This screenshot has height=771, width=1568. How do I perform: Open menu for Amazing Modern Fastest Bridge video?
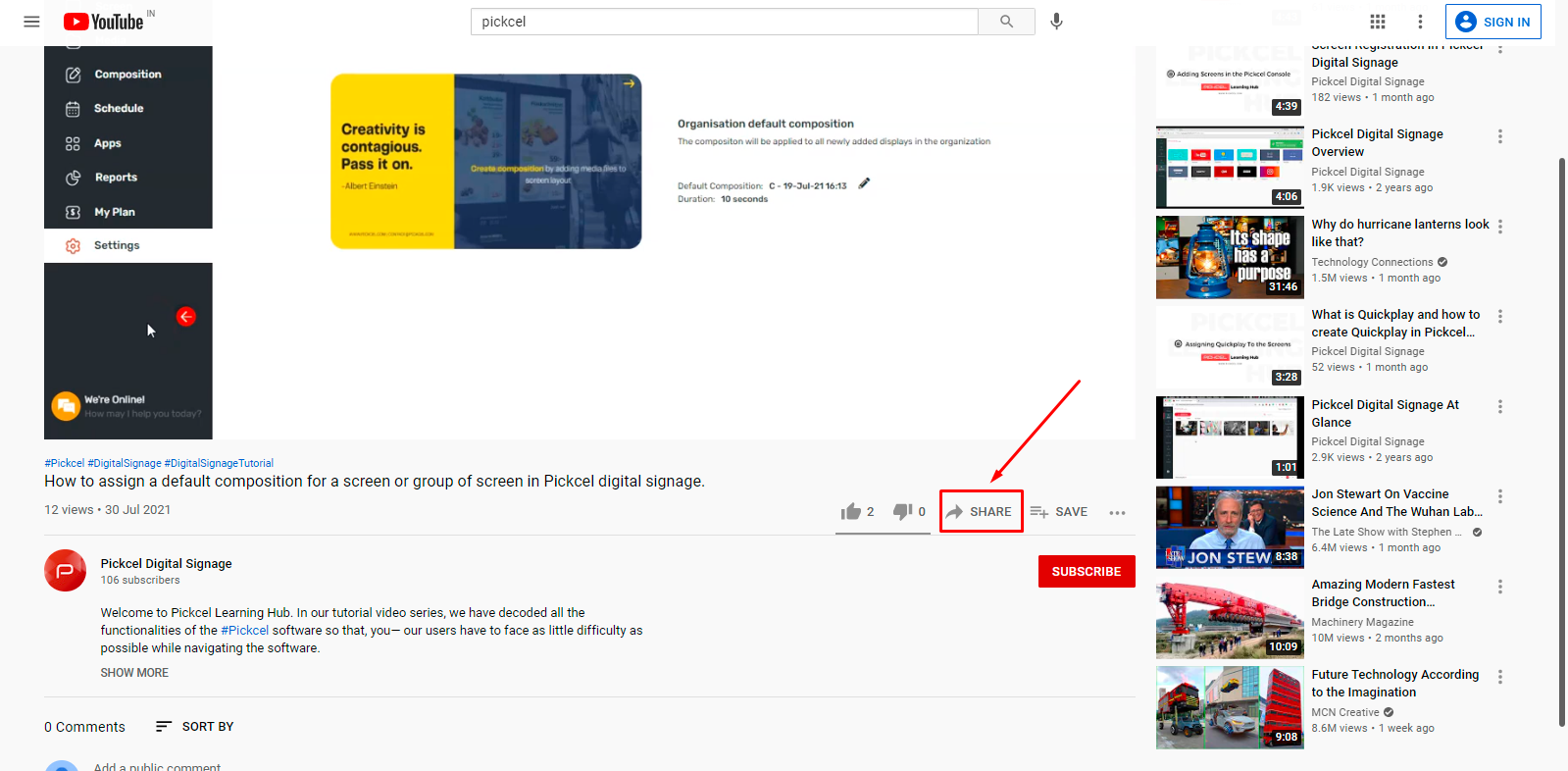(1500, 587)
